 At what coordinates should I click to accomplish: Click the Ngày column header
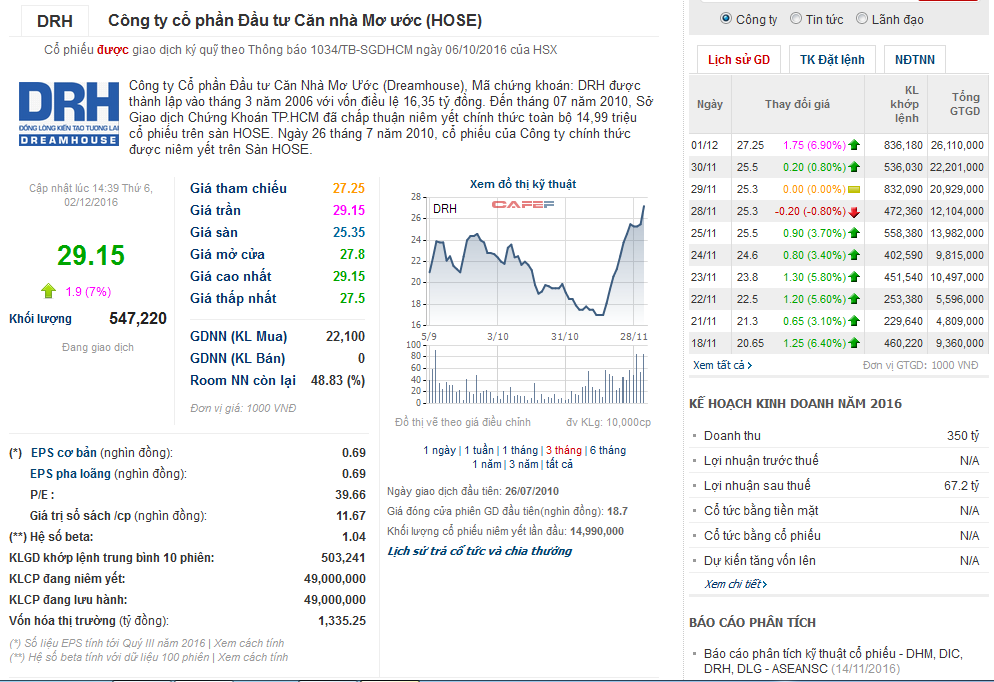click(x=709, y=104)
